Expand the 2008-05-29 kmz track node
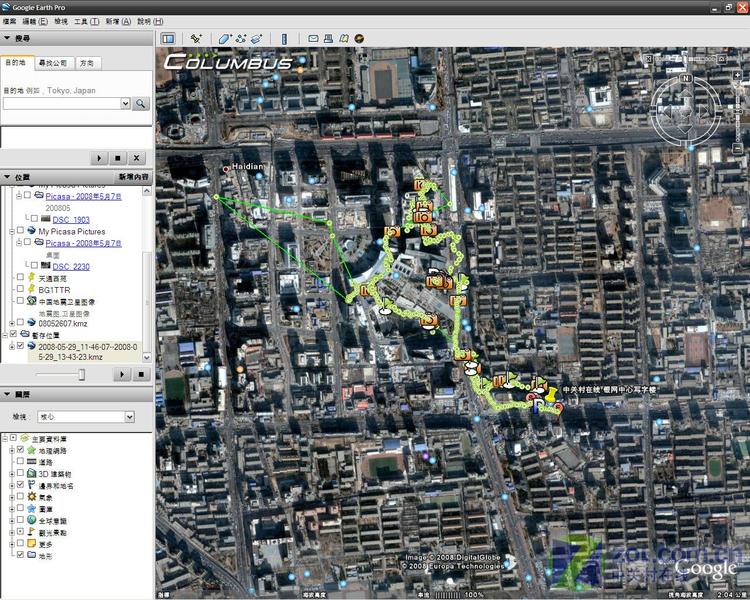The height and width of the screenshot is (600, 750). (x=12, y=346)
